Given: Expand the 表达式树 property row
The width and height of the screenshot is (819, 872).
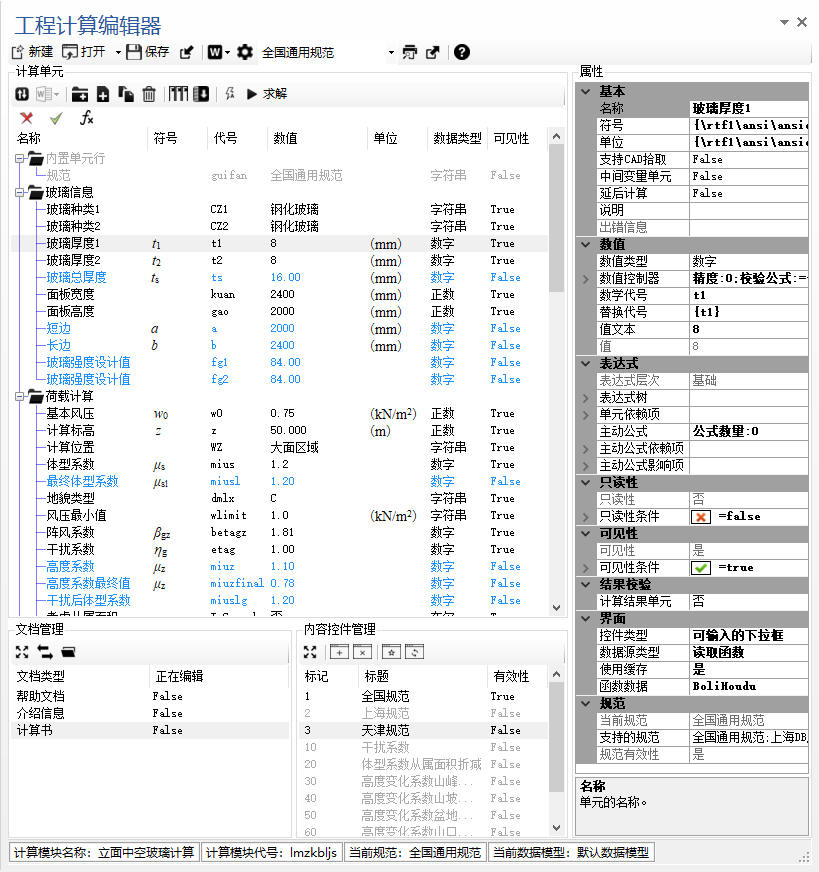Looking at the screenshot, I should (585, 397).
